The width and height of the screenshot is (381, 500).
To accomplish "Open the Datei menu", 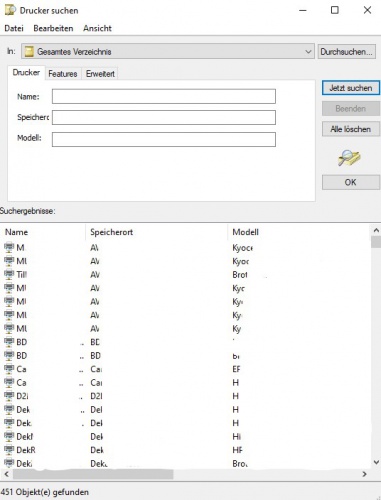I will point(14,28).
